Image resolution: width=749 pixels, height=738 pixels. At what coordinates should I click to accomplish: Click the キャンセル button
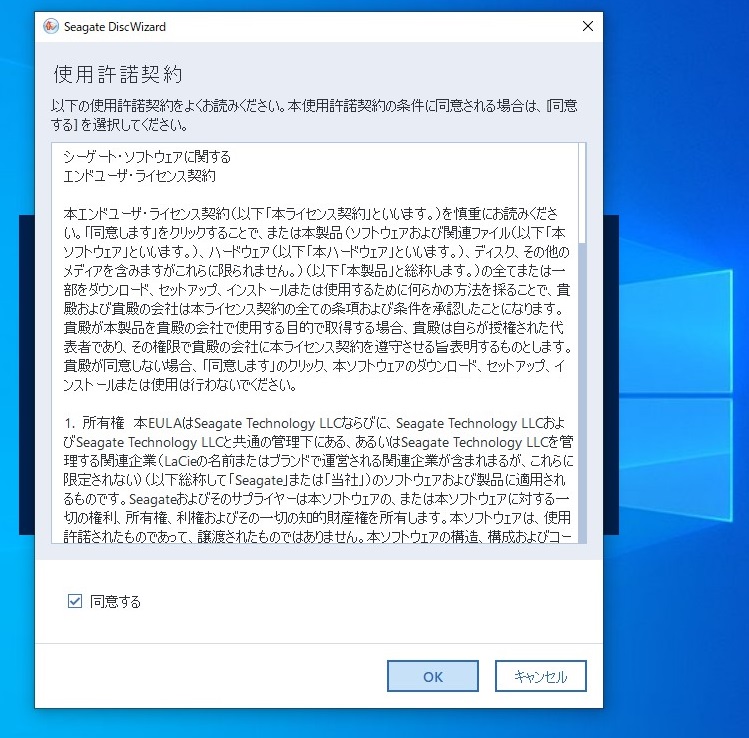click(541, 676)
